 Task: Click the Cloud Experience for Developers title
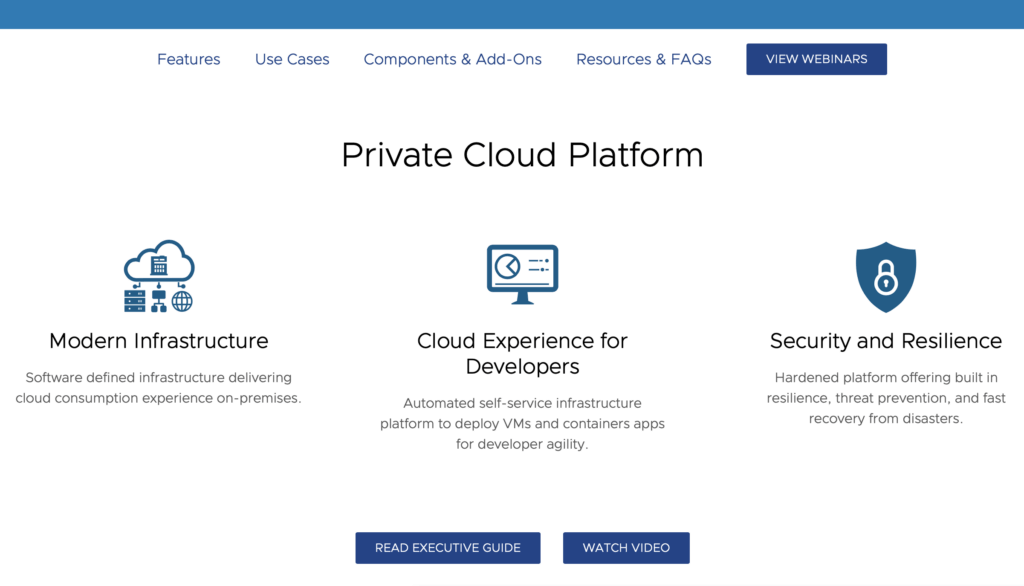click(x=522, y=354)
